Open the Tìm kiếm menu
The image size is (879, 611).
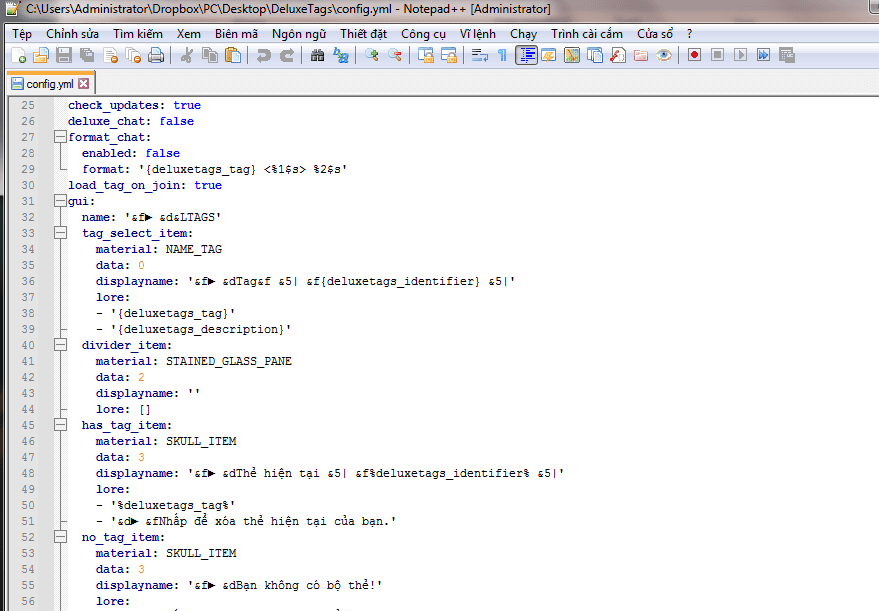[137, 33]
